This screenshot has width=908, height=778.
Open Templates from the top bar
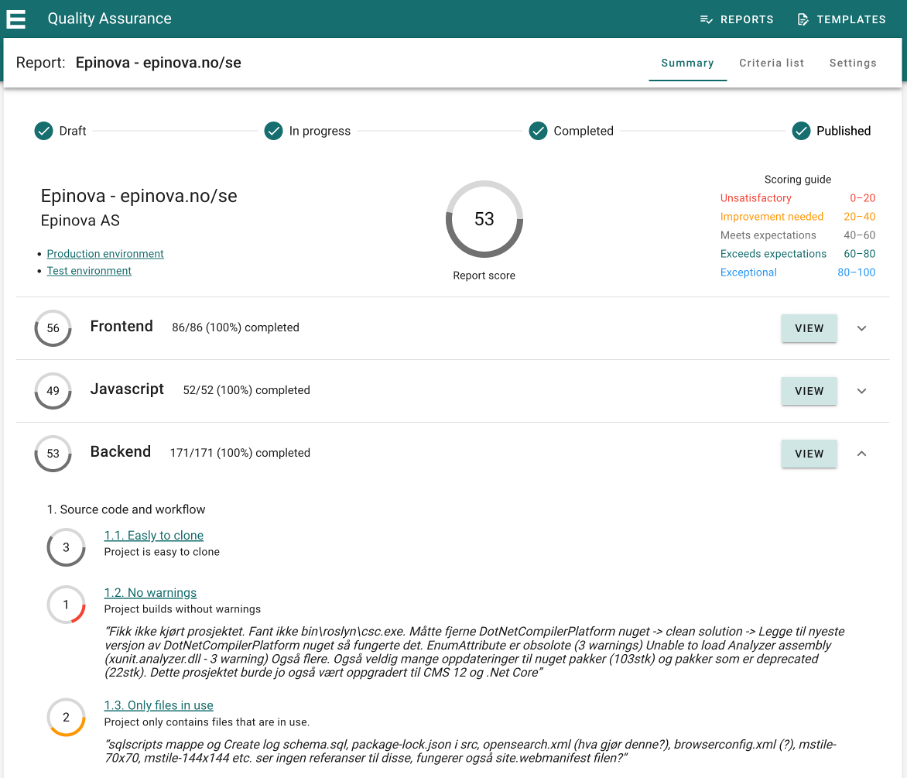coord(841,19)
